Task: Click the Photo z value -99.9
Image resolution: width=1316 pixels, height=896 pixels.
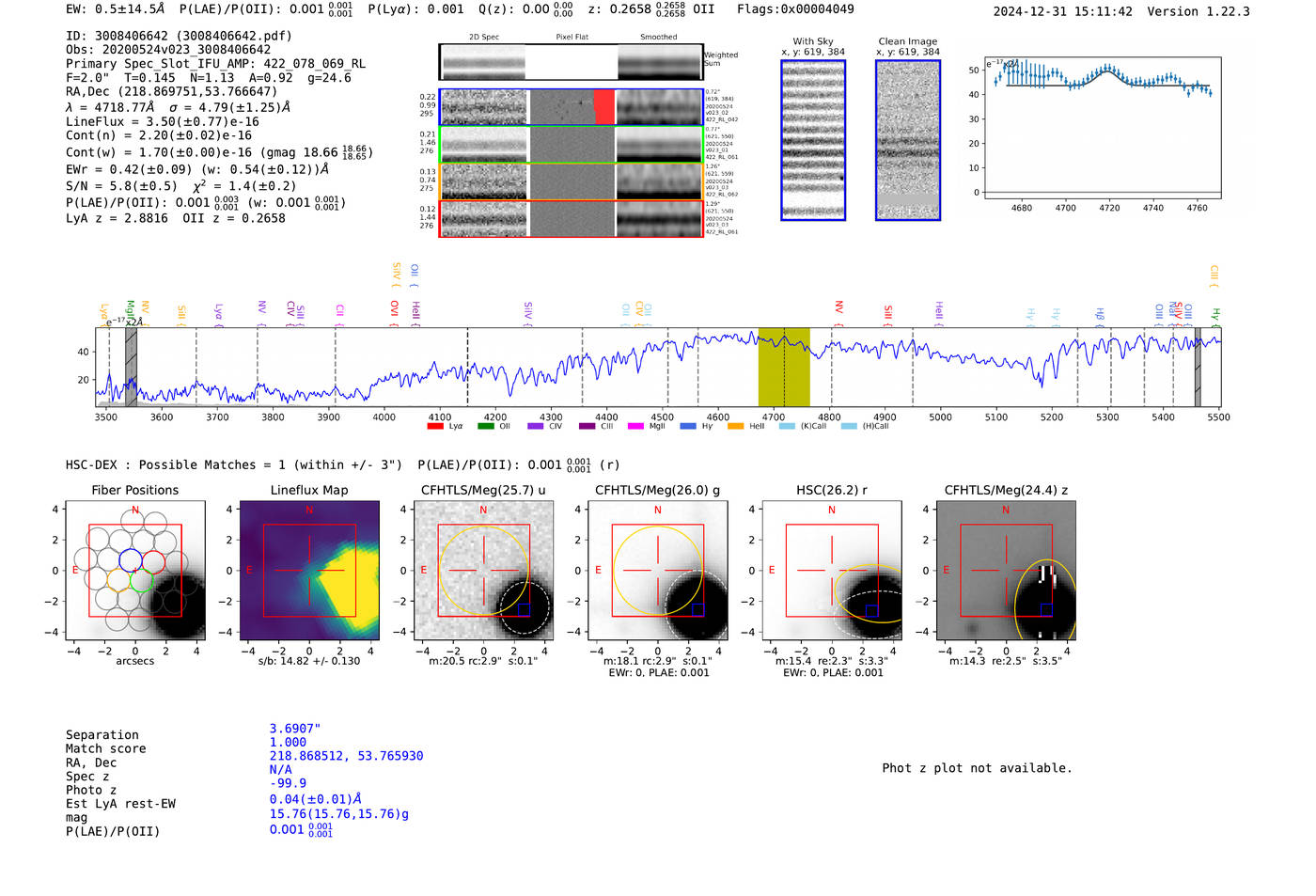Action: (x=288, y=783)
